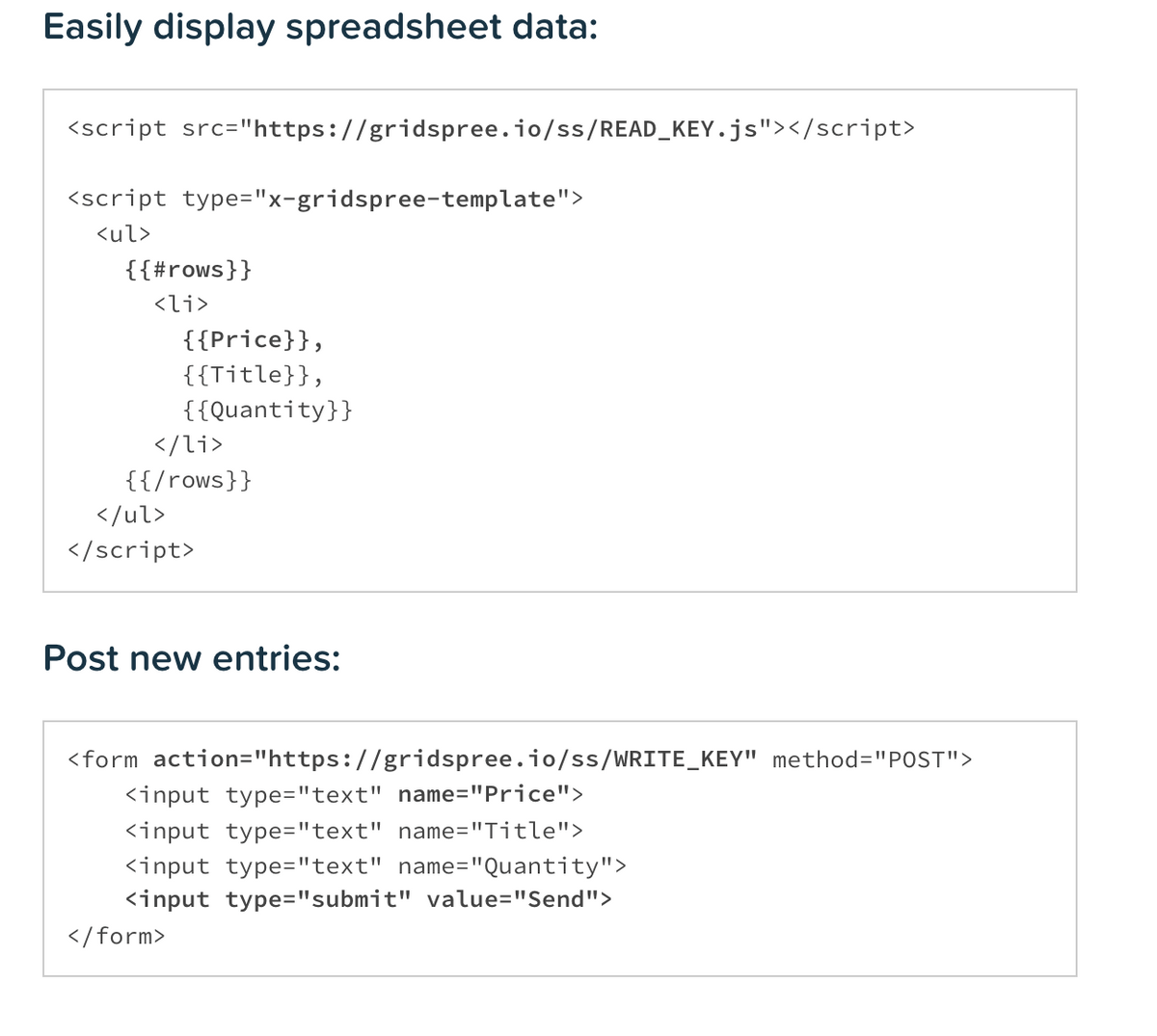1157x1036 pixels.
Task: Click the name="Quantity" input line
Action: 375,865
